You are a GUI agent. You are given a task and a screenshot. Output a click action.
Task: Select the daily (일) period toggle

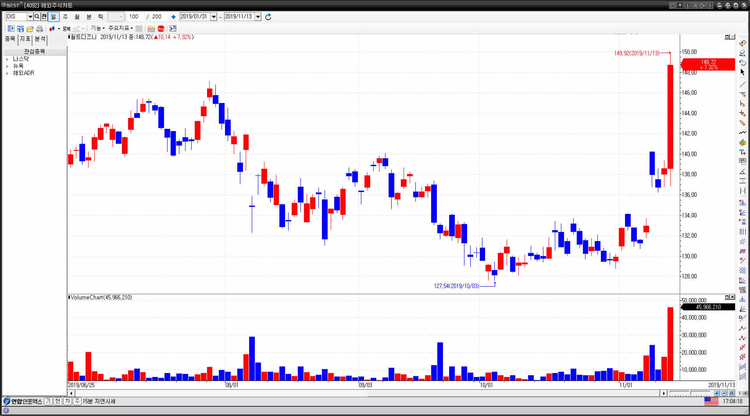click(x=53, y=17)
